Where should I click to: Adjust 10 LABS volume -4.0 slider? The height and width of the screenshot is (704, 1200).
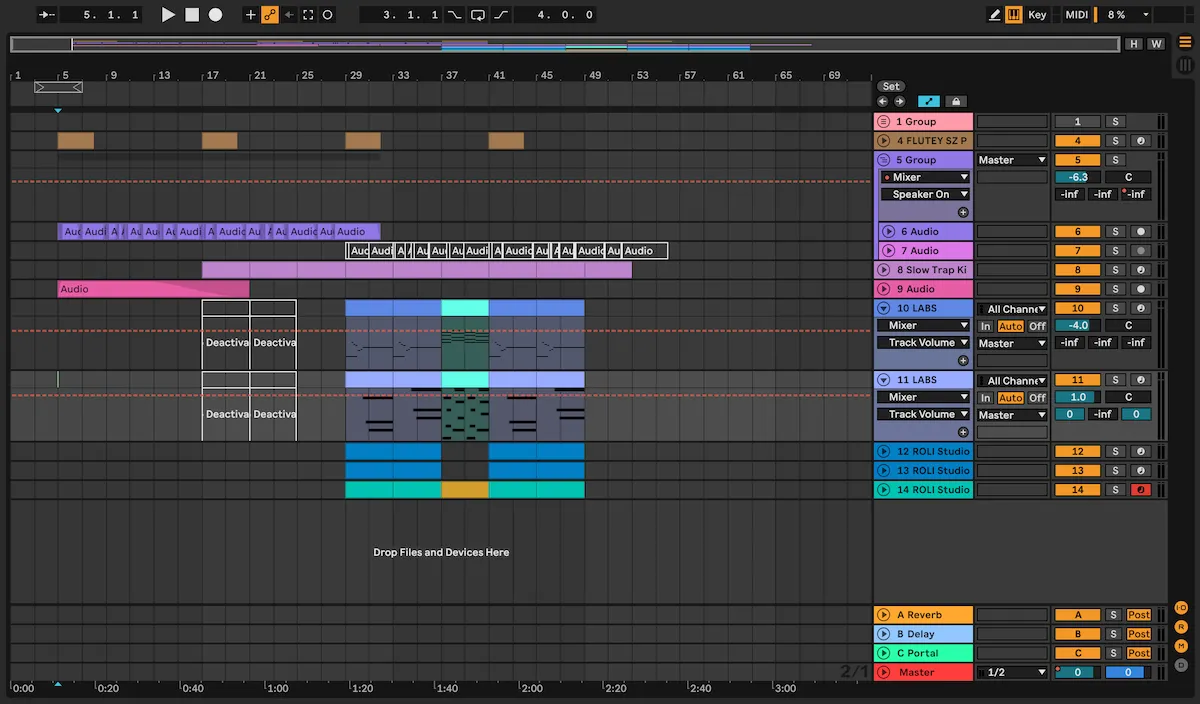click(x=1078, y=325)
